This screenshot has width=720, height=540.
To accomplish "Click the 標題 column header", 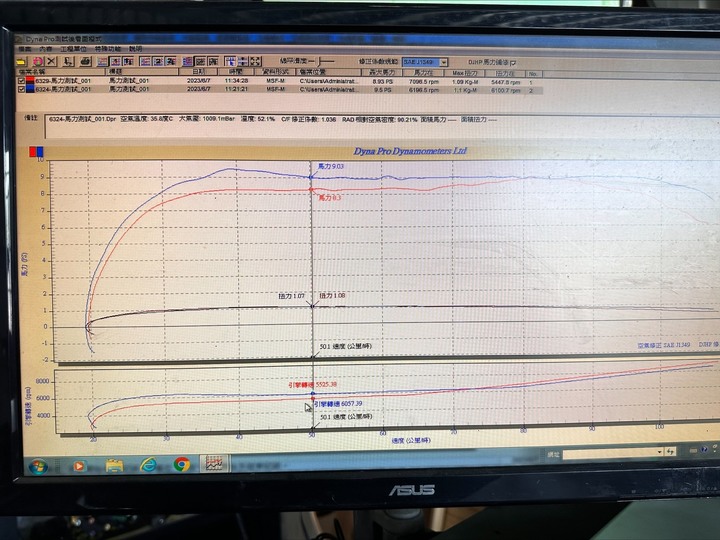I will pyautogui.click(x=142, y=72).
